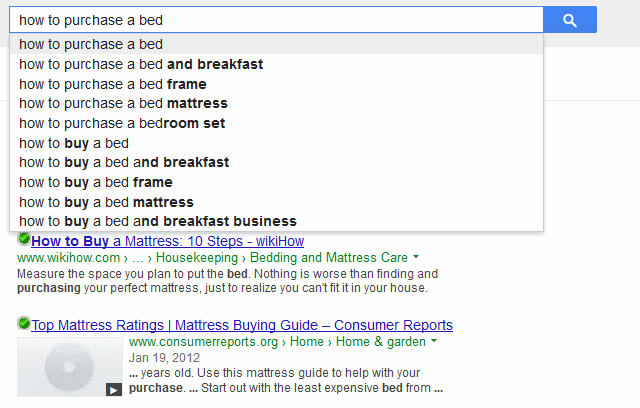Click the blue magnifier search button
The image size is (640, 408).
point(570,20)
